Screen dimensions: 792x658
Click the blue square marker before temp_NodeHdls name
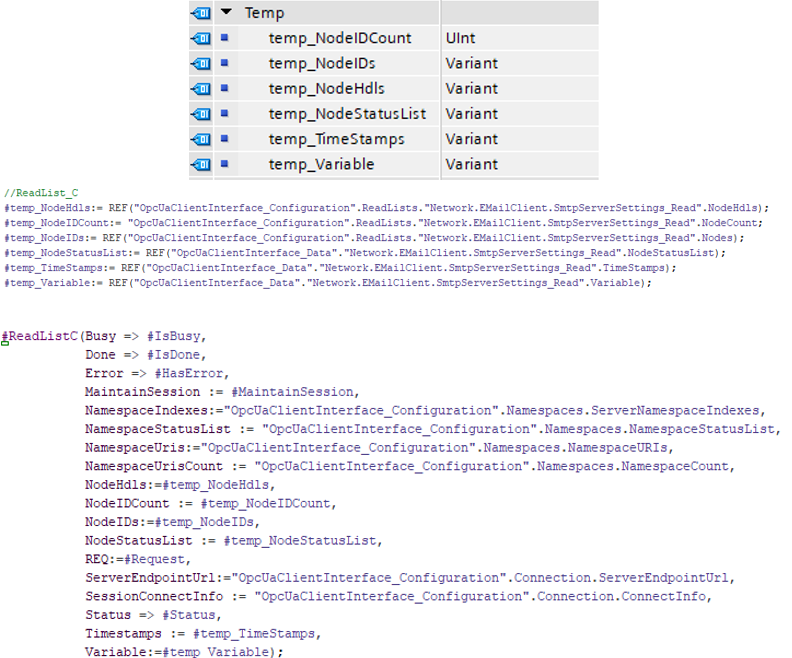[x=225, y=89]
